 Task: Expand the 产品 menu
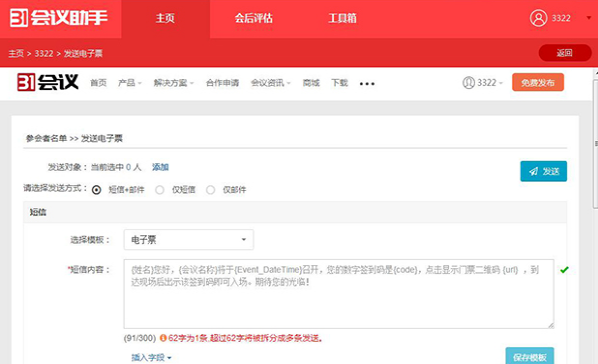[130, 83]
